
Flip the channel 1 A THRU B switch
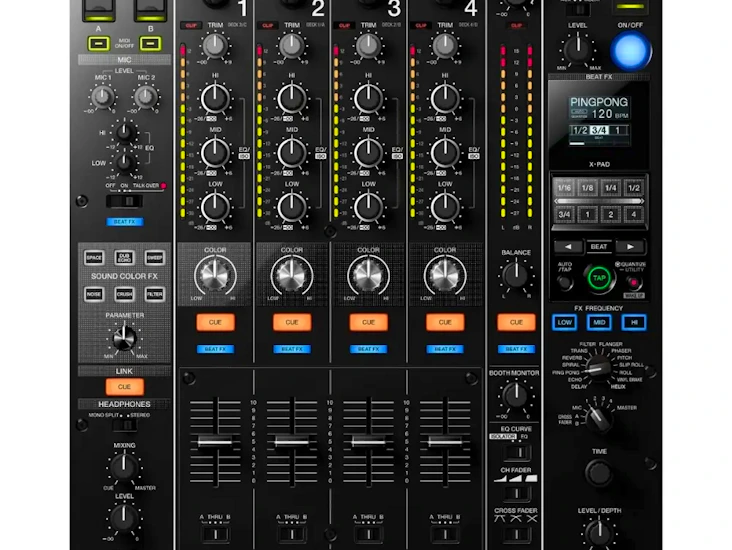pos(215,534)
